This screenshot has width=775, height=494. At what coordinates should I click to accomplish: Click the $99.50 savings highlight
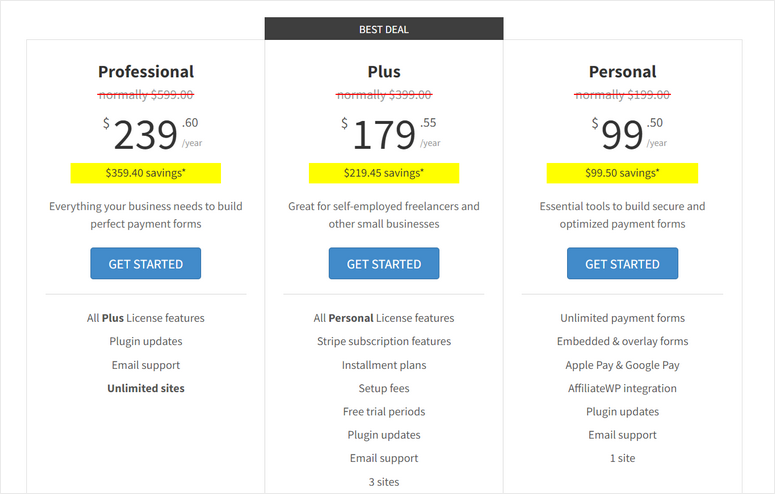(622, 173)
